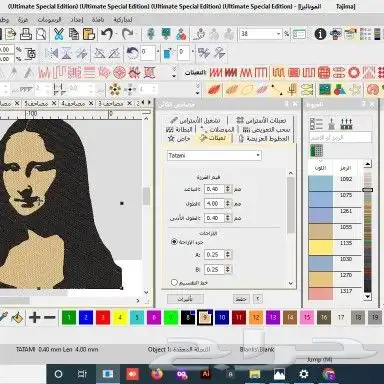Select the red tatami grid stitch icon
The image size is (384, 384).
324,72
